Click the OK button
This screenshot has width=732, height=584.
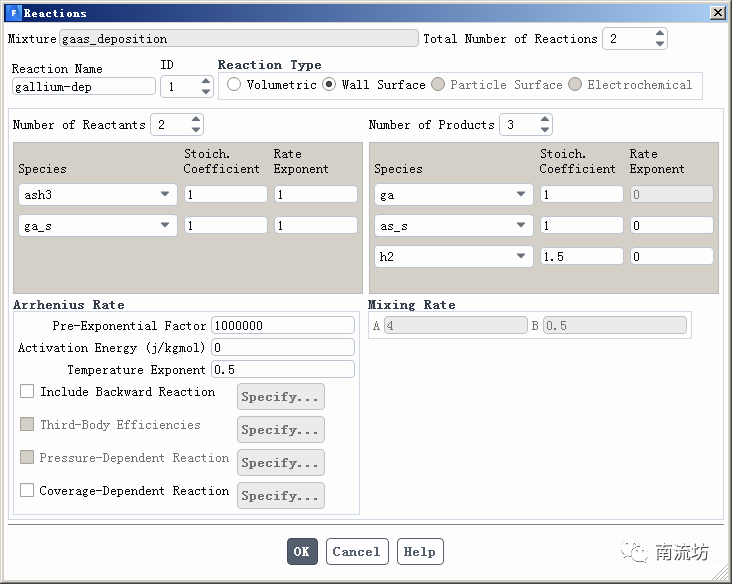[302, 552]
